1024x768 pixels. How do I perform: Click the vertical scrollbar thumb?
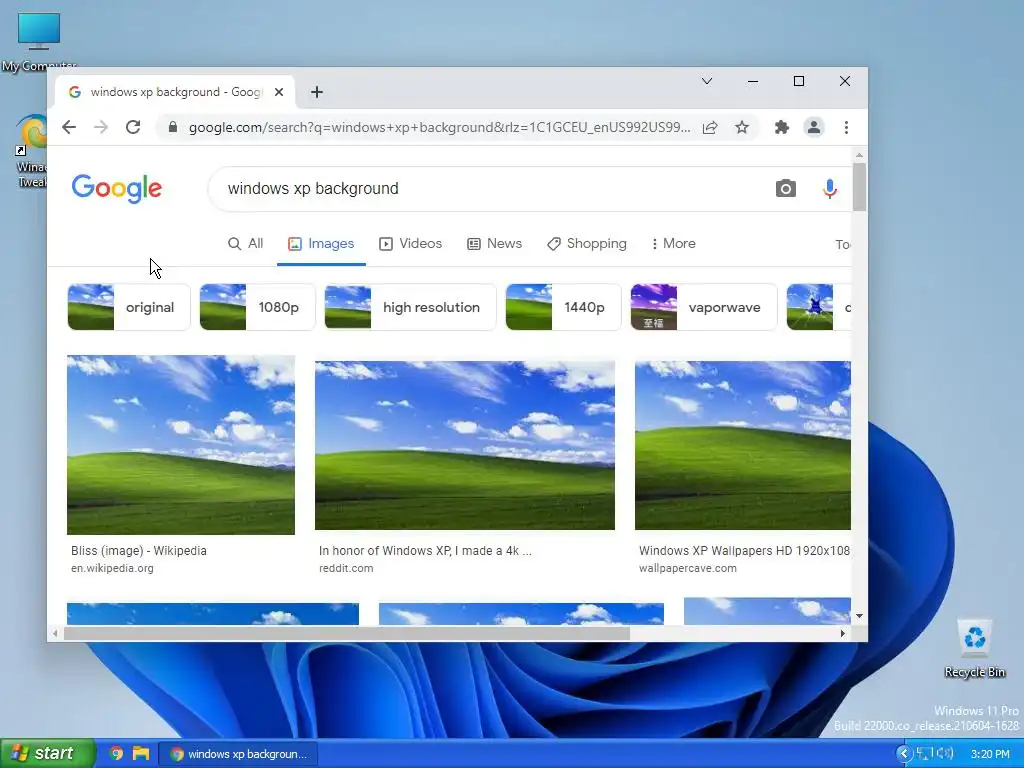pyautogui.click(x=859, y=187)
